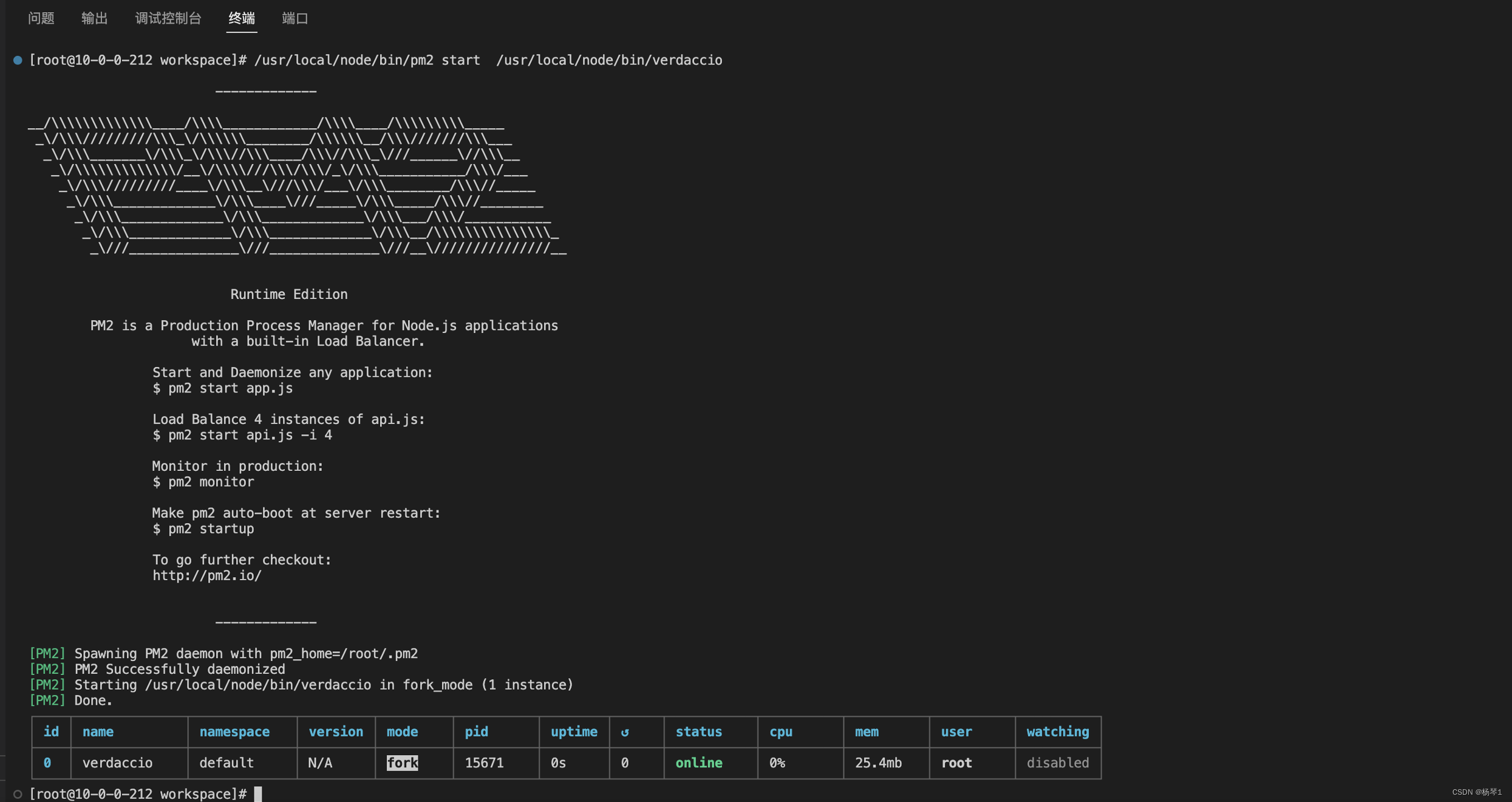Screen dimensions: 1512x802
Task: Click the CSDN watermark in corner
Action: [1476, 792]
